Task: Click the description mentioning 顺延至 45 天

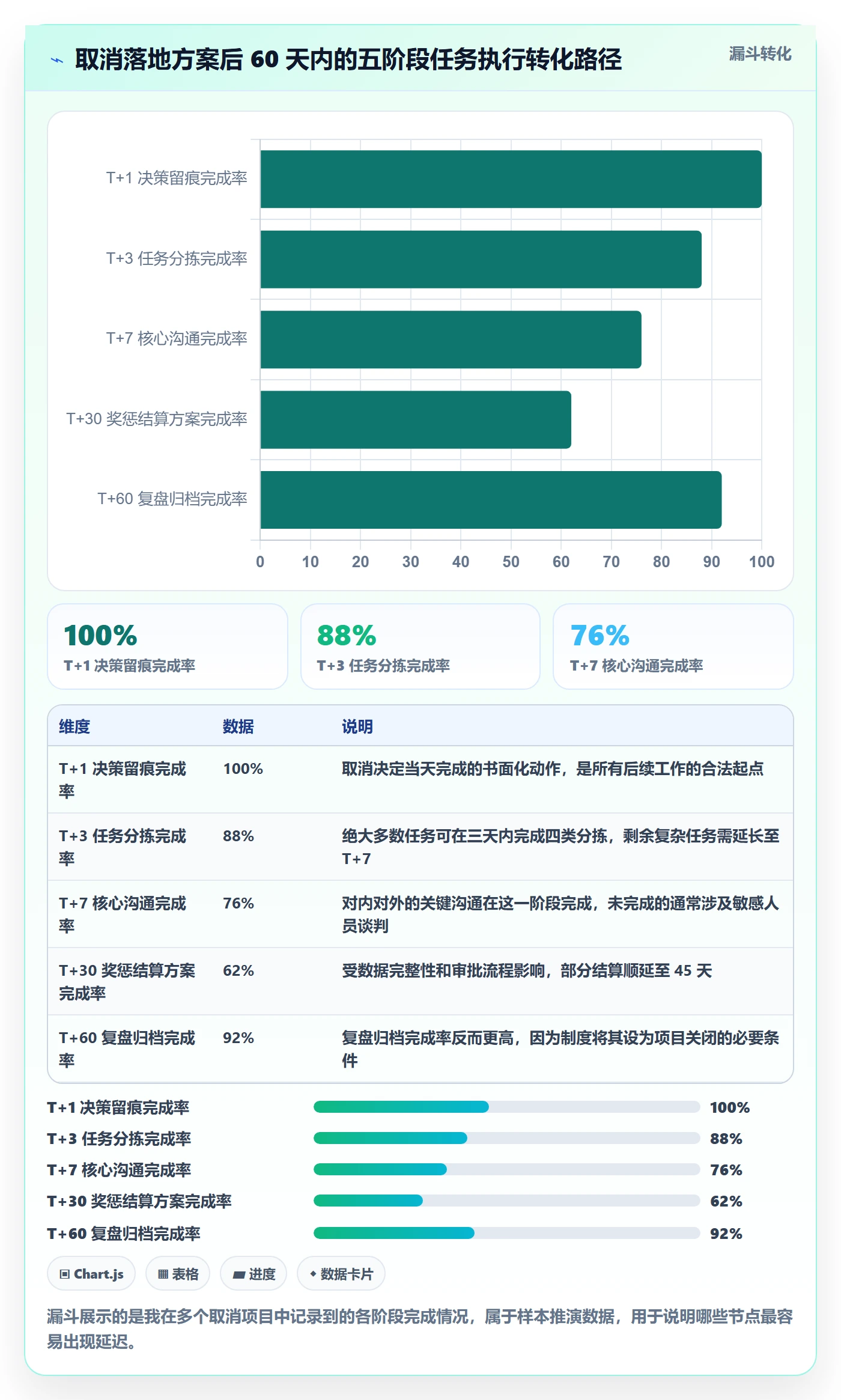Action: coord(527,970)
